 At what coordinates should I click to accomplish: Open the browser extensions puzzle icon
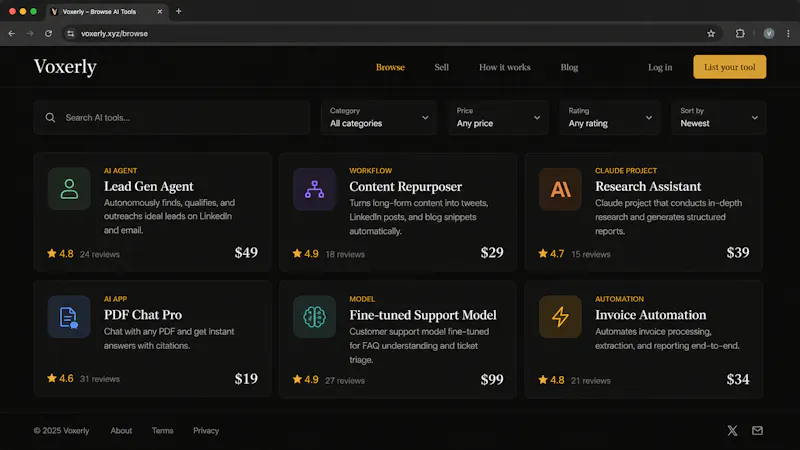pos(740,34)
